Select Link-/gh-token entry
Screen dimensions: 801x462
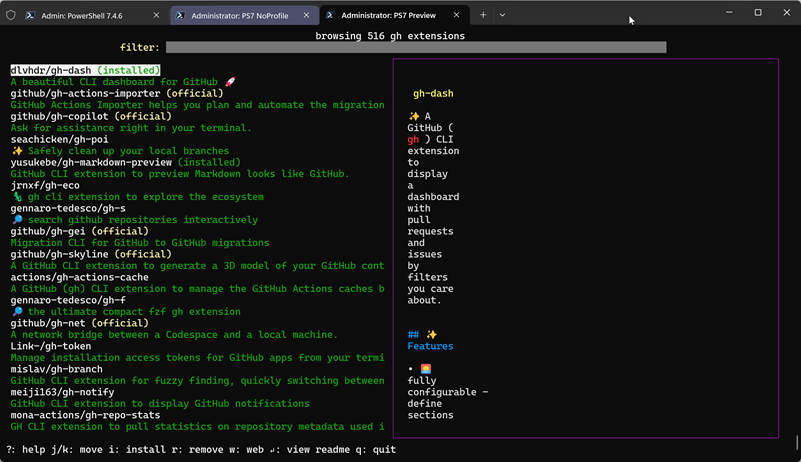click(51, 346)
